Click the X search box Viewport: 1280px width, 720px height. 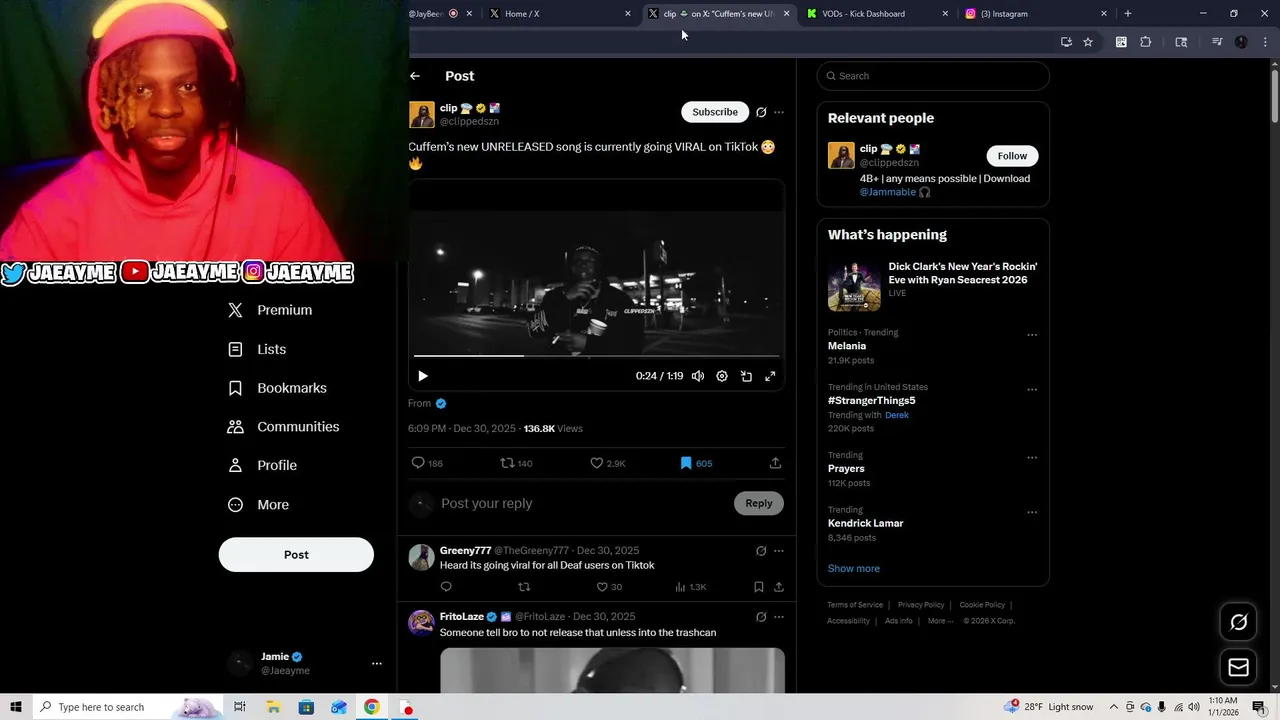click(933, 76)
